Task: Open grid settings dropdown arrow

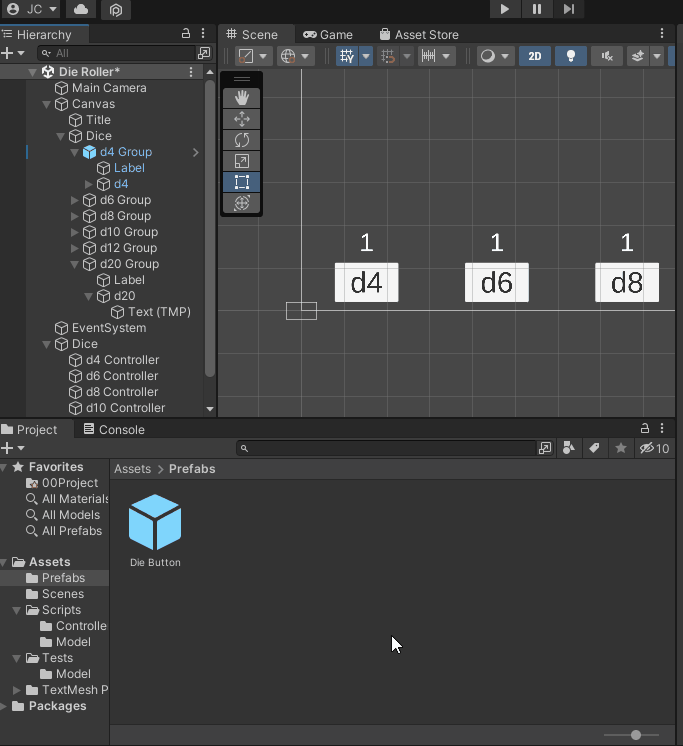Action: point(366,56)
